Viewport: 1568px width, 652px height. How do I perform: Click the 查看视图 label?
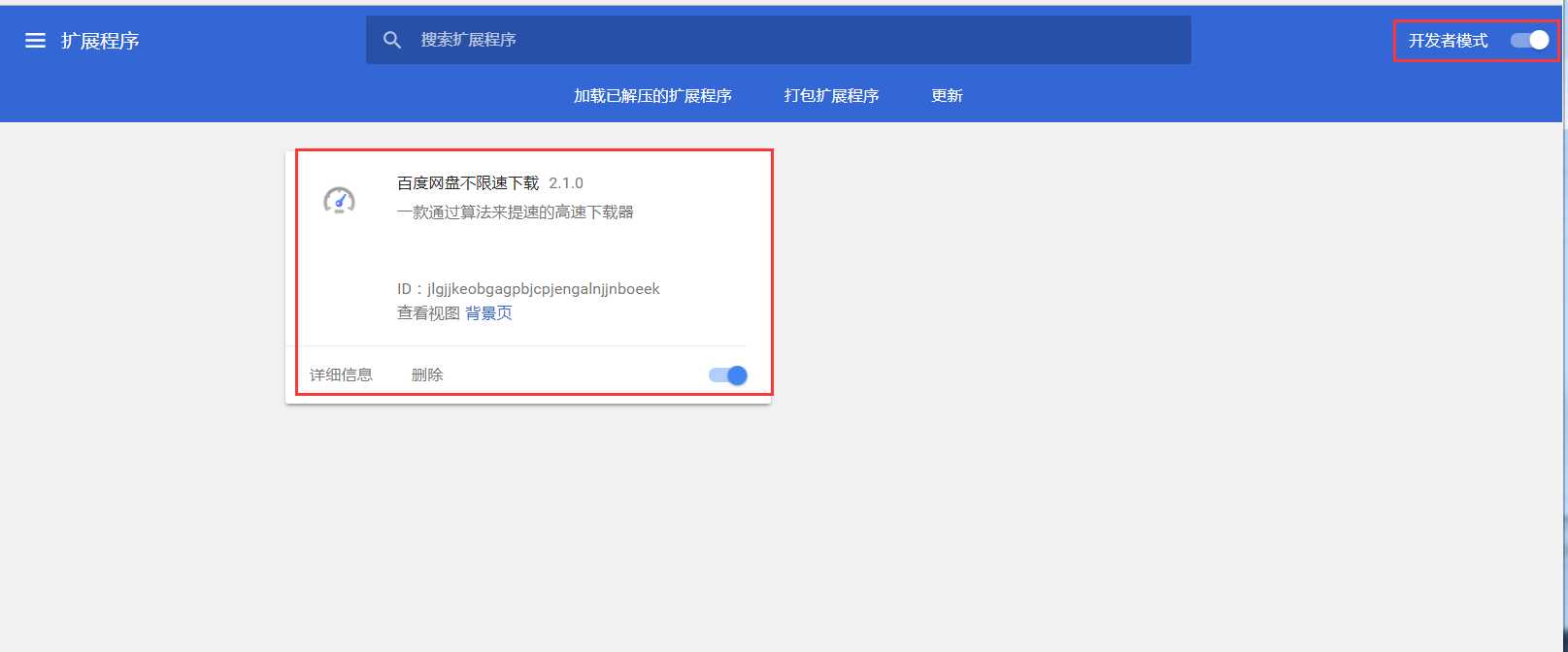click(x=428, y=312)
